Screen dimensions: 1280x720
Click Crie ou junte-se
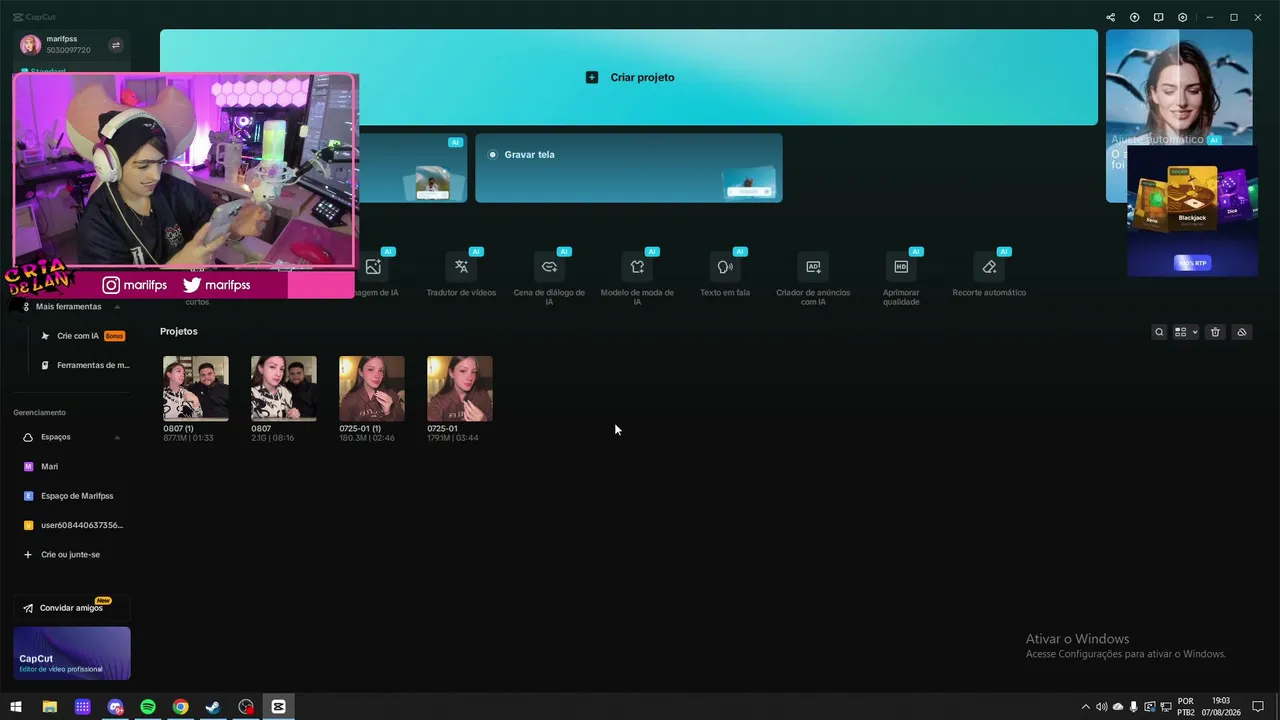coord(71,554)
